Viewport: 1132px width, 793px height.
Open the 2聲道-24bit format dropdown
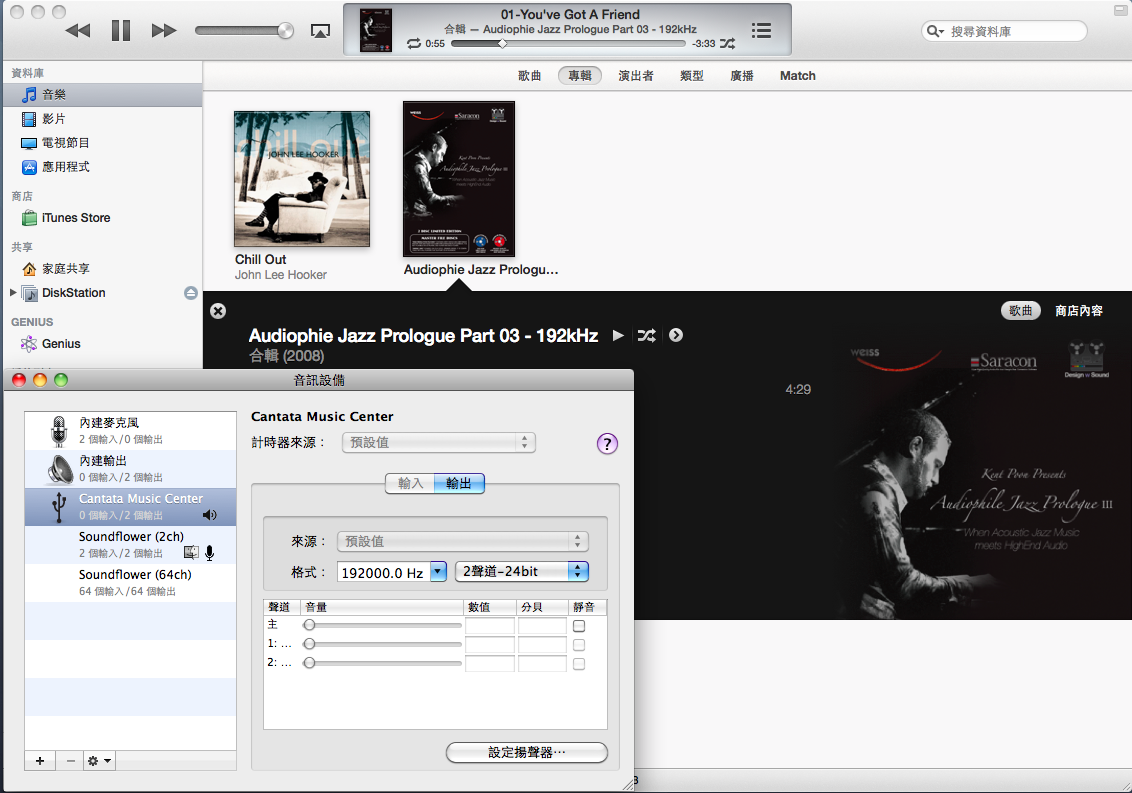tap(522, 571)
